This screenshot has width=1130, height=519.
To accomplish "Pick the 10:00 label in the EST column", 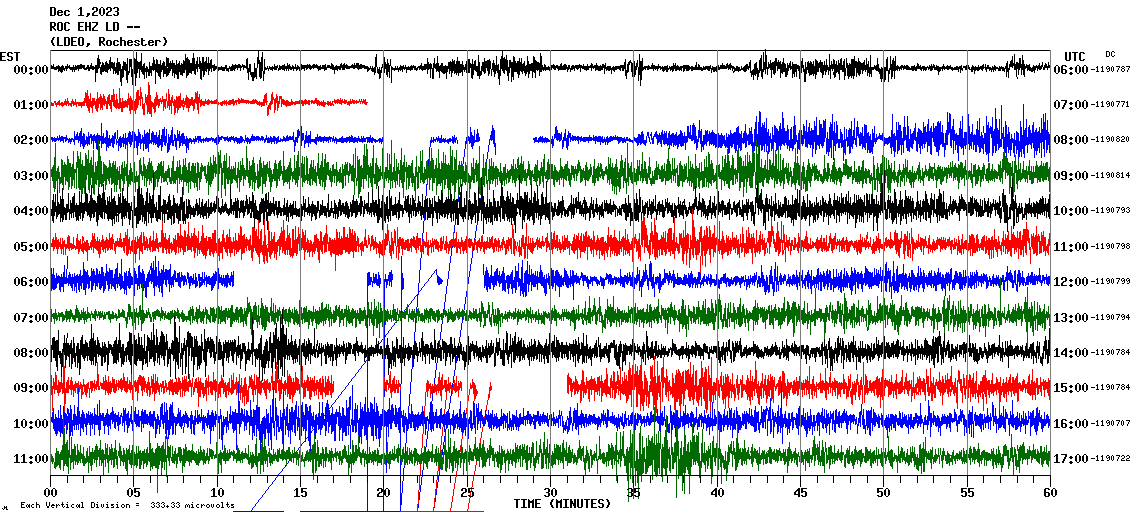I will click(30, 423).
